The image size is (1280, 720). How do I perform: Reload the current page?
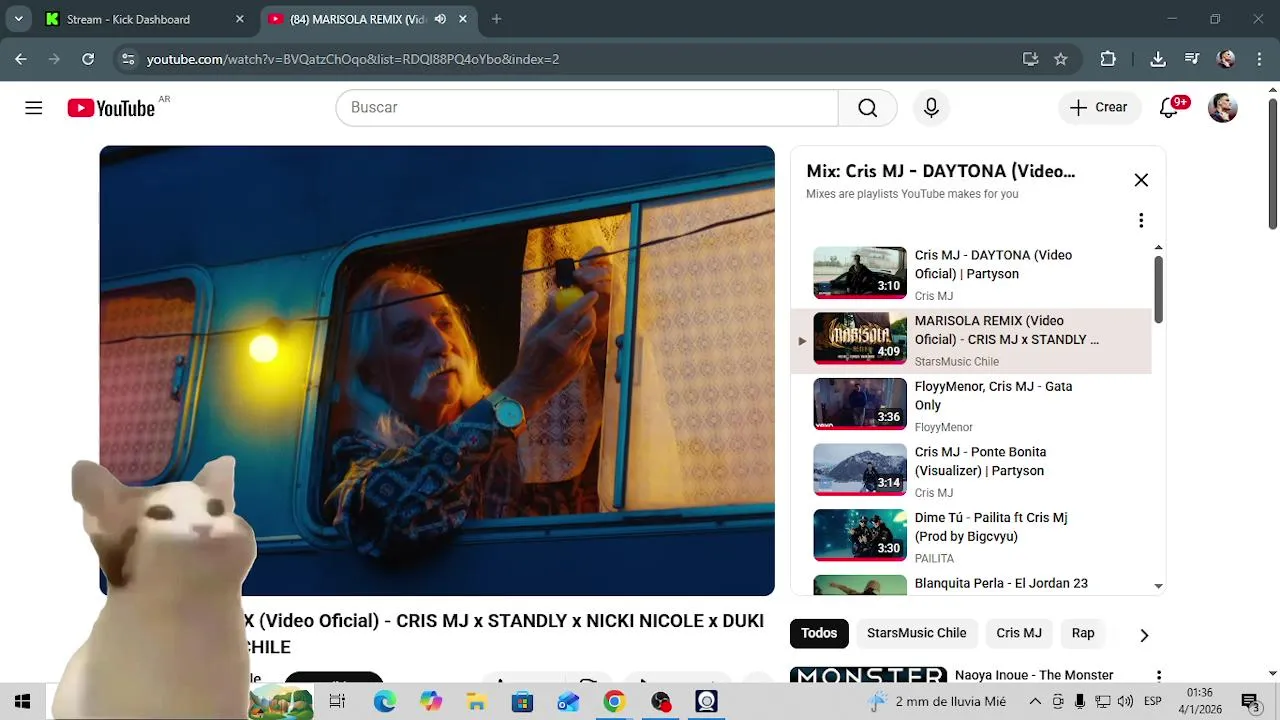88,59
